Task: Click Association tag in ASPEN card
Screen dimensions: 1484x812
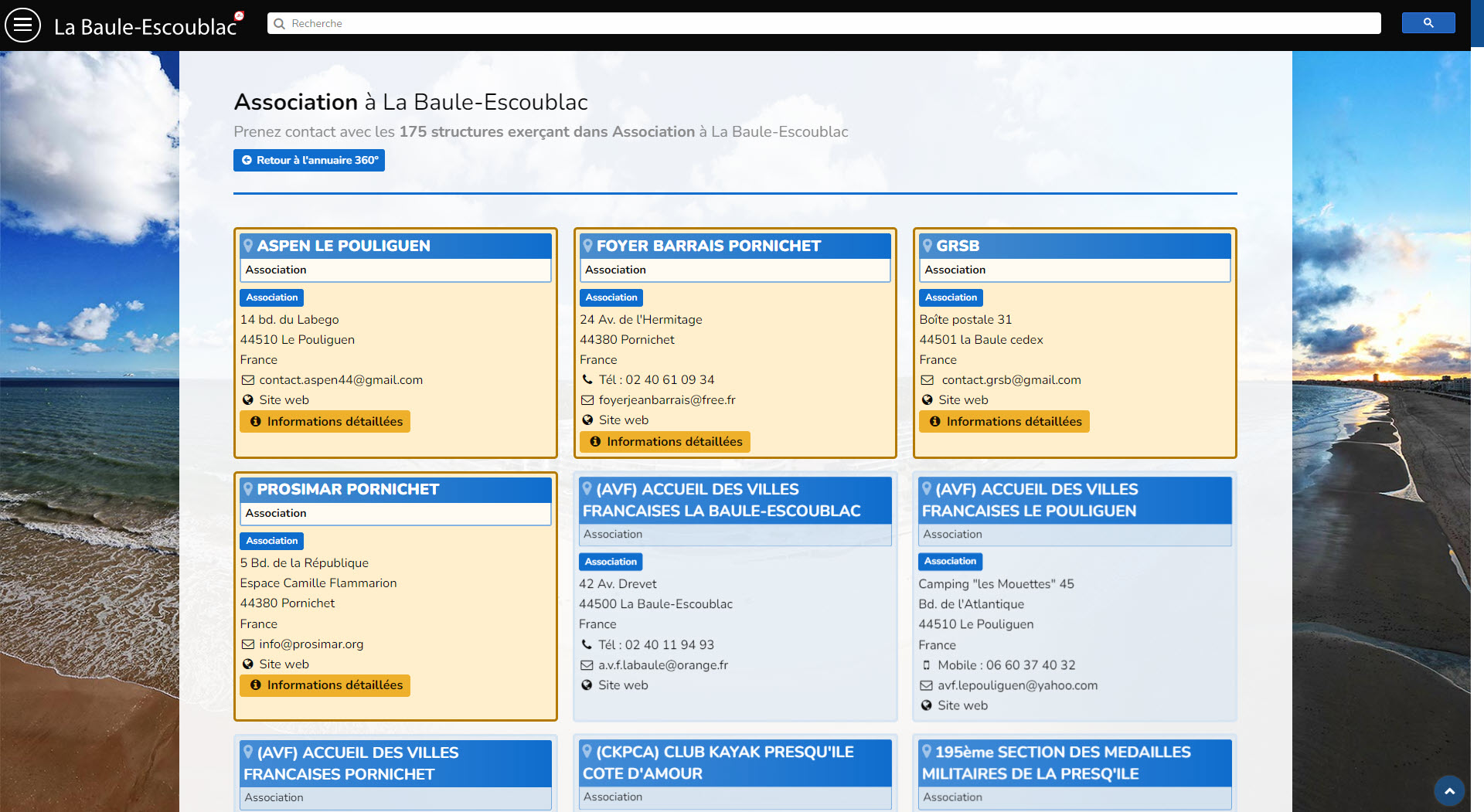Action: click(x=271, y=297)
